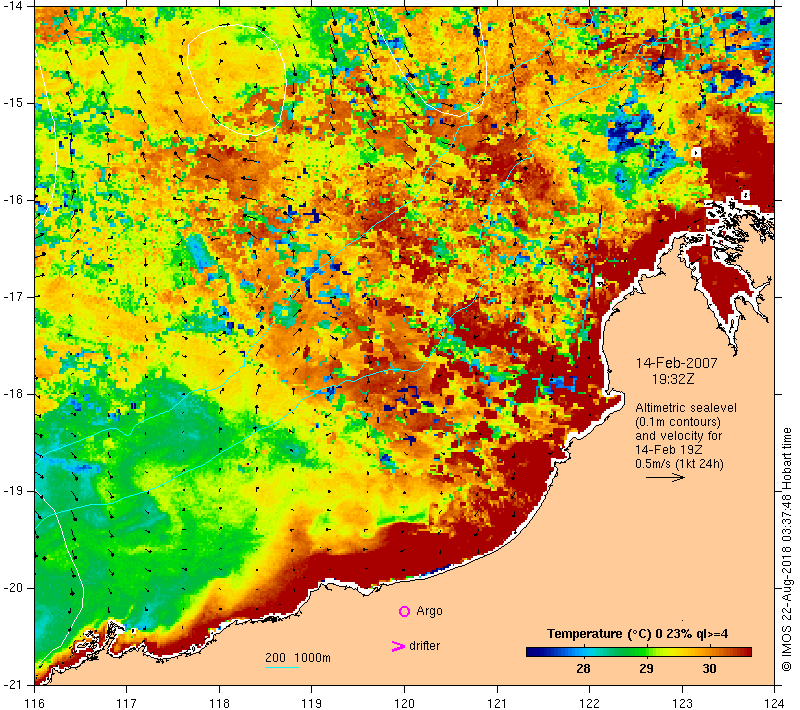
Task: Click the time text '19:32Z'
Action: coord(673,379)
